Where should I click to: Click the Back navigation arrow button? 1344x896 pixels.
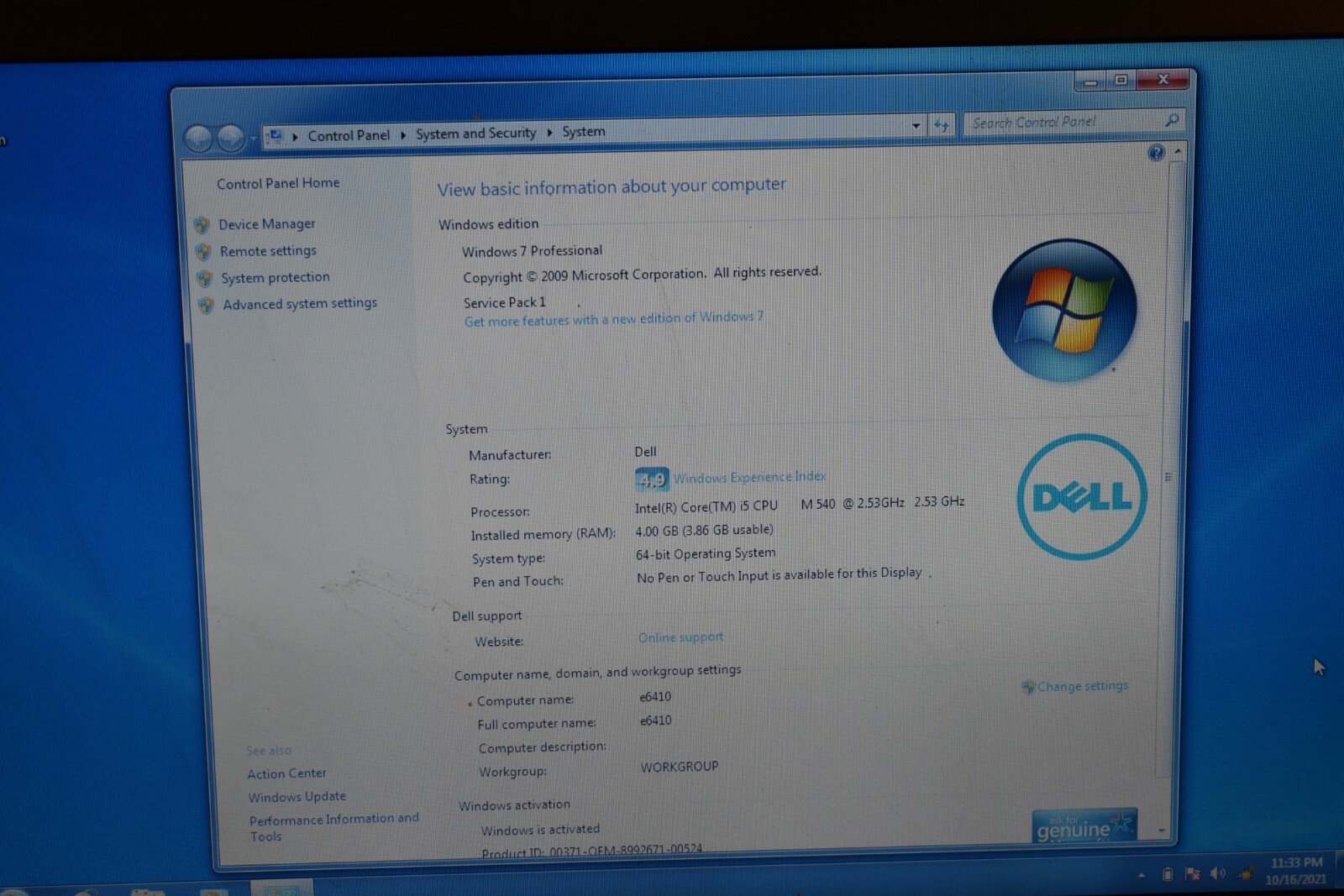(199, 139)
